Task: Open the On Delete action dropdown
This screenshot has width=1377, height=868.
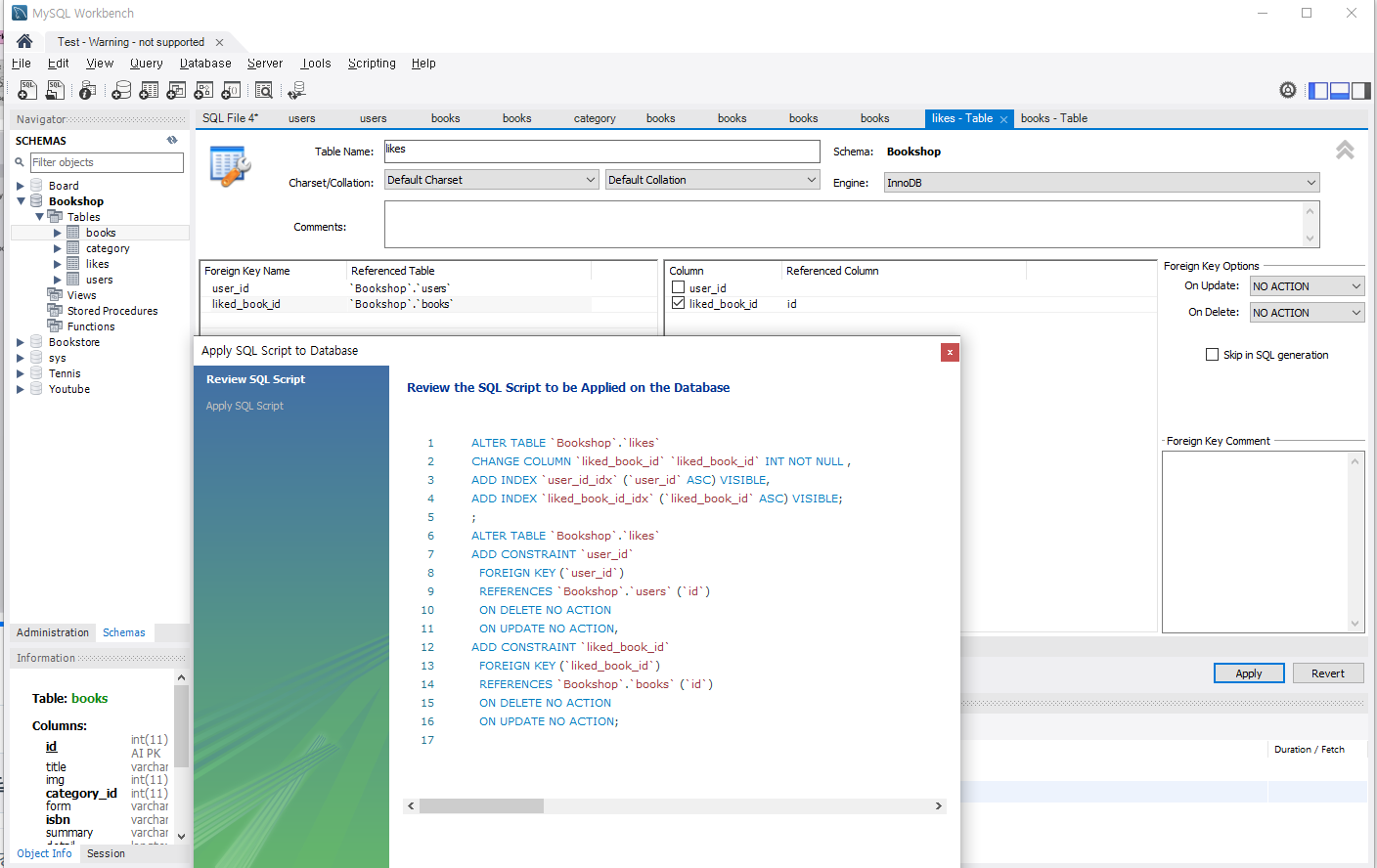Action: [x=1307, y=313]
